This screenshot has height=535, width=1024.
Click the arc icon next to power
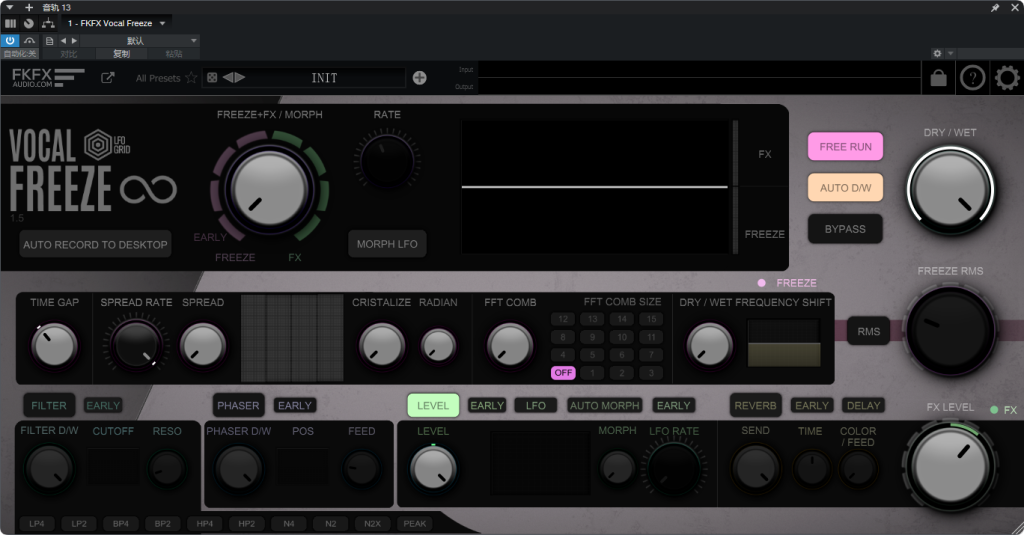click(x=29, y=41)
